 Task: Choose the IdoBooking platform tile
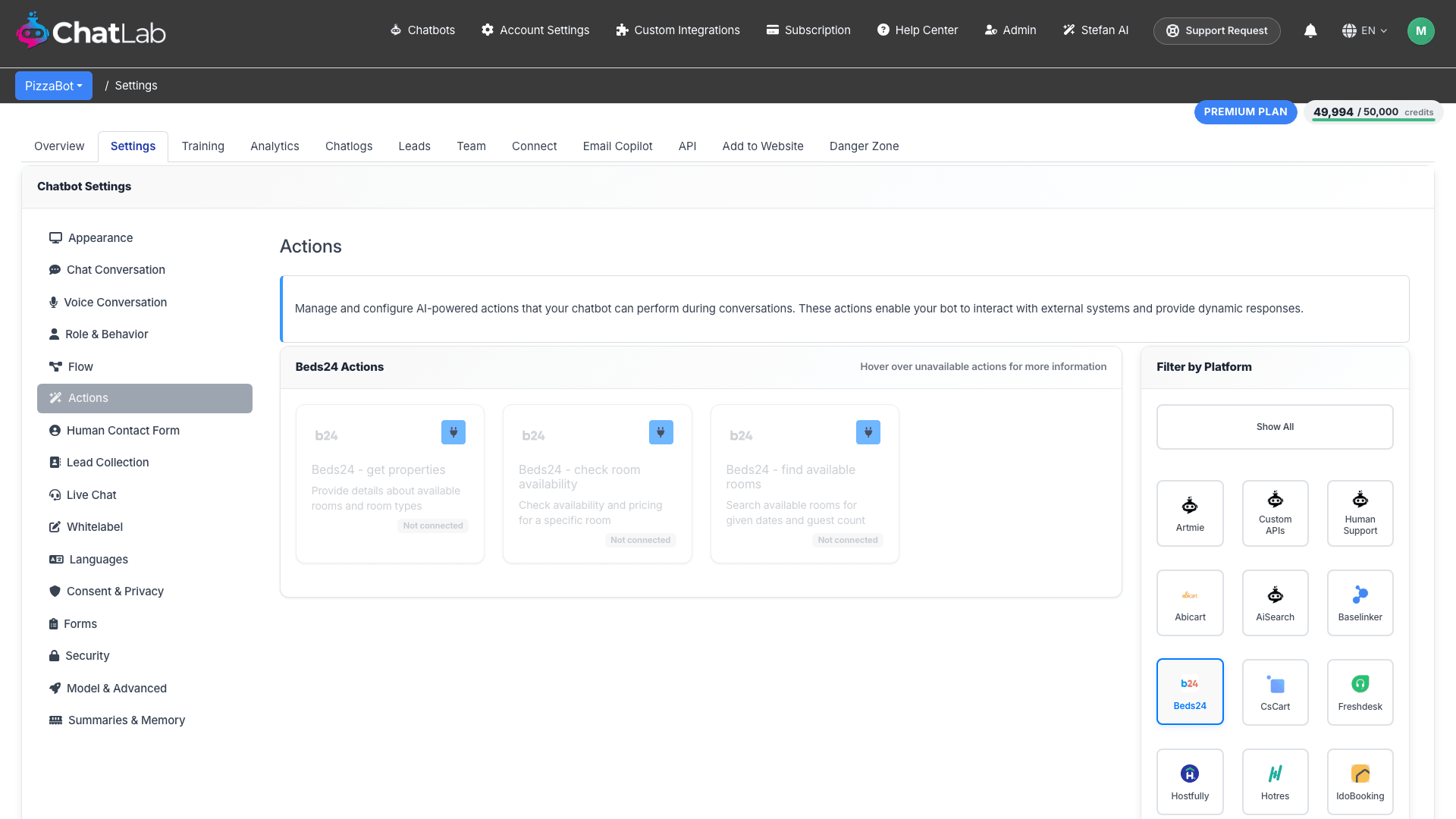pos(1360,782)
